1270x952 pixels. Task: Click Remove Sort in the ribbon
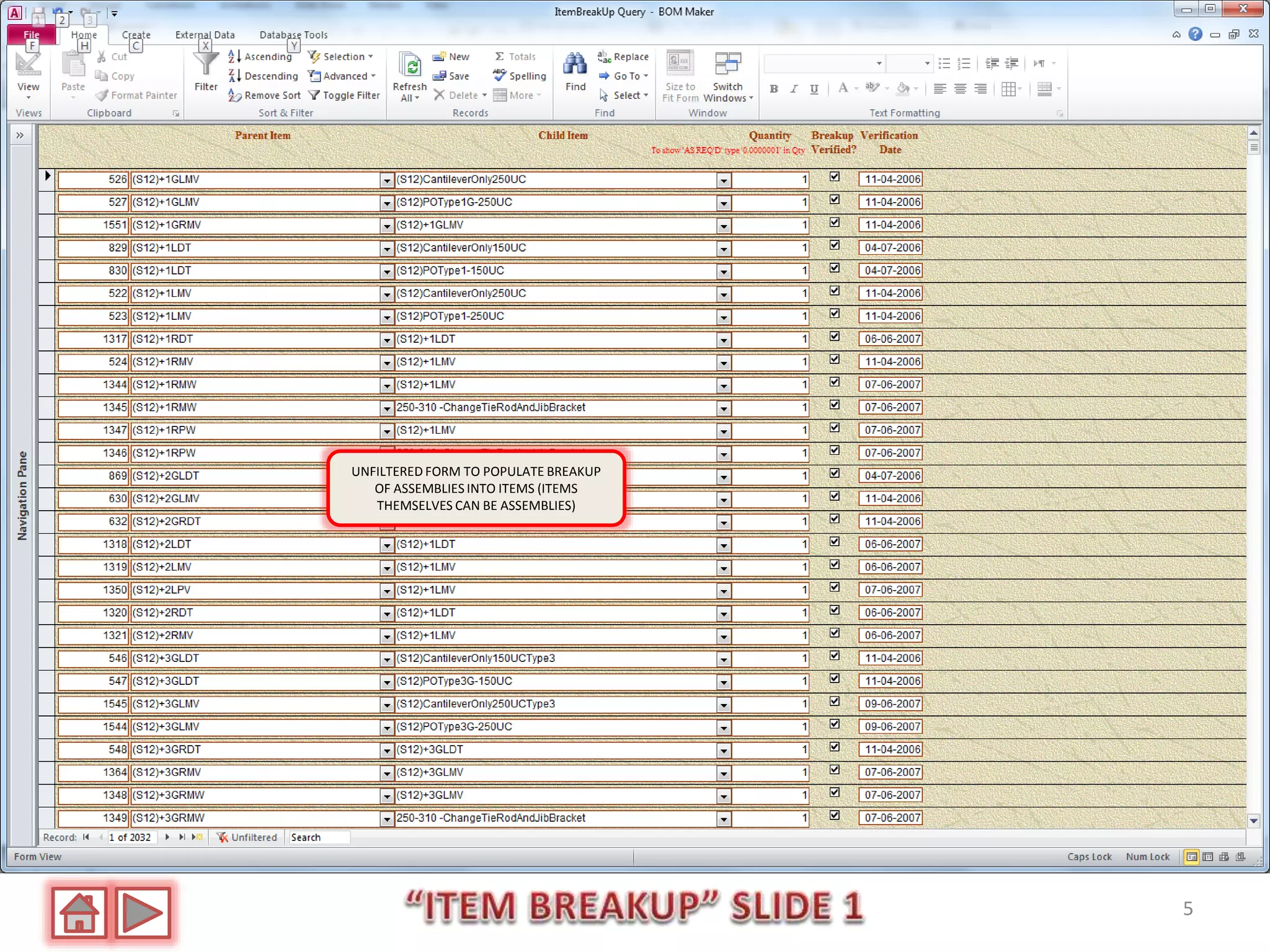pos(265,95)
